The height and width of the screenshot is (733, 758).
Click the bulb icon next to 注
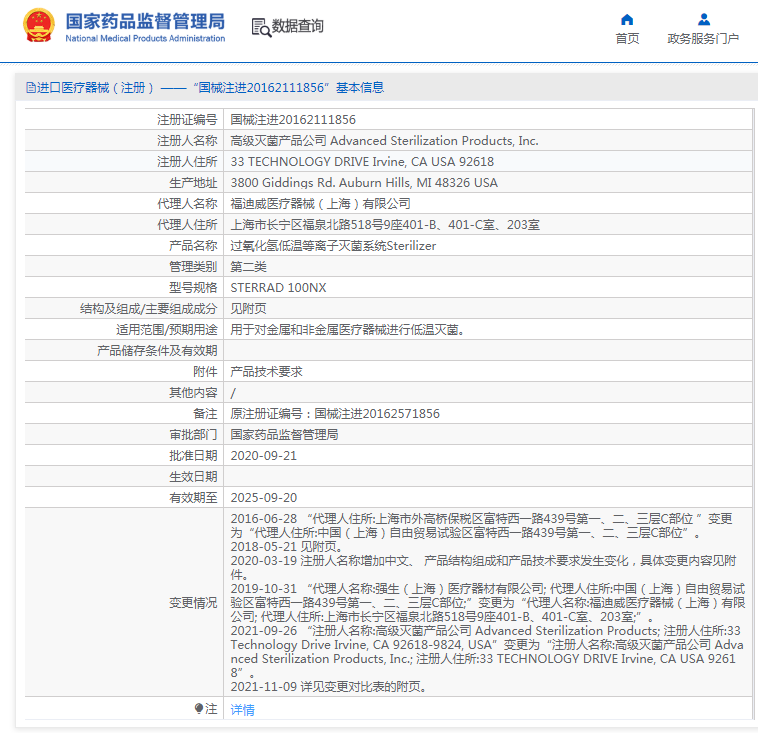pos(199,709)
